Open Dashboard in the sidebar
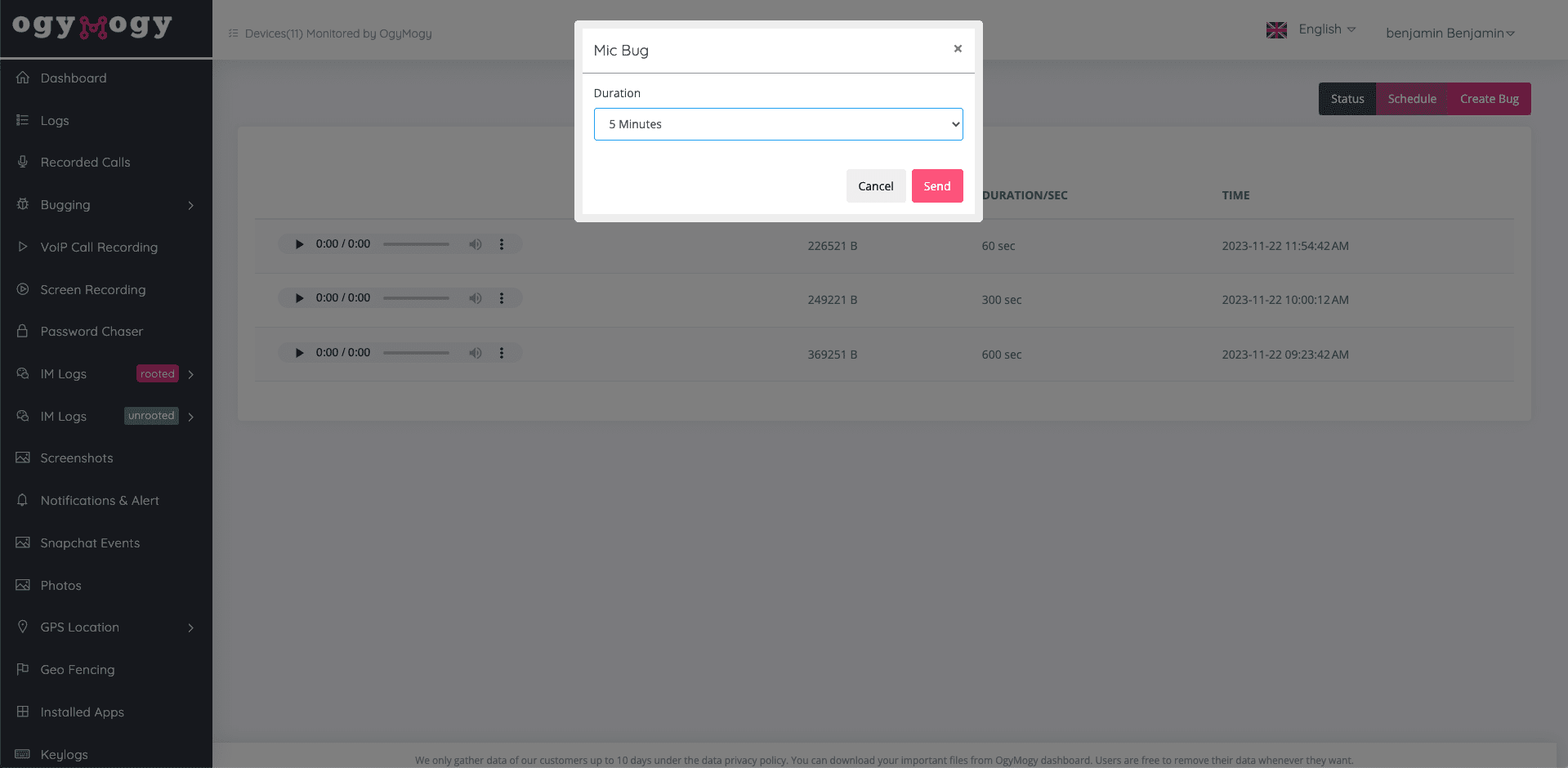The image size is (1568, 768). 74,78
